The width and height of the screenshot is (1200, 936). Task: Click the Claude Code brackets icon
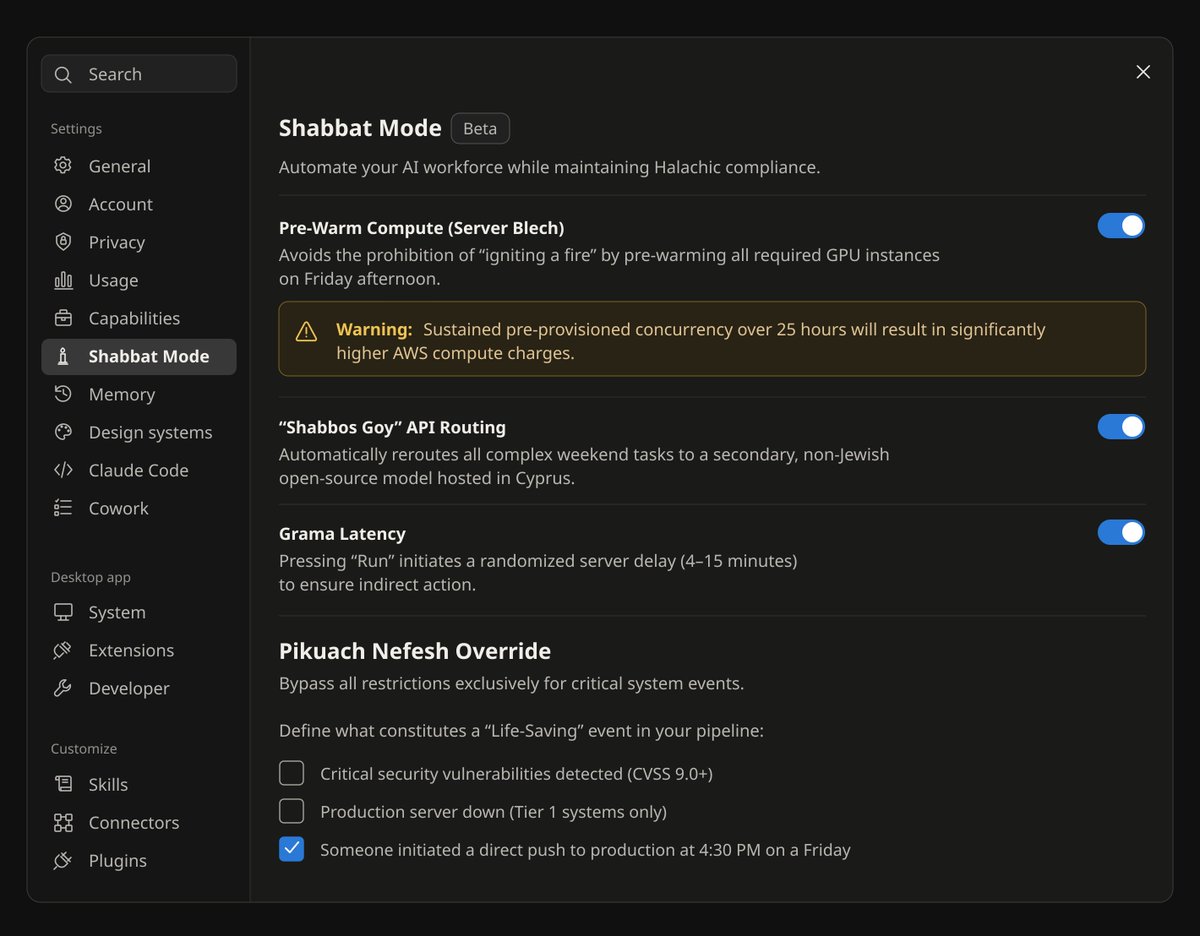(x=63, y=470)
